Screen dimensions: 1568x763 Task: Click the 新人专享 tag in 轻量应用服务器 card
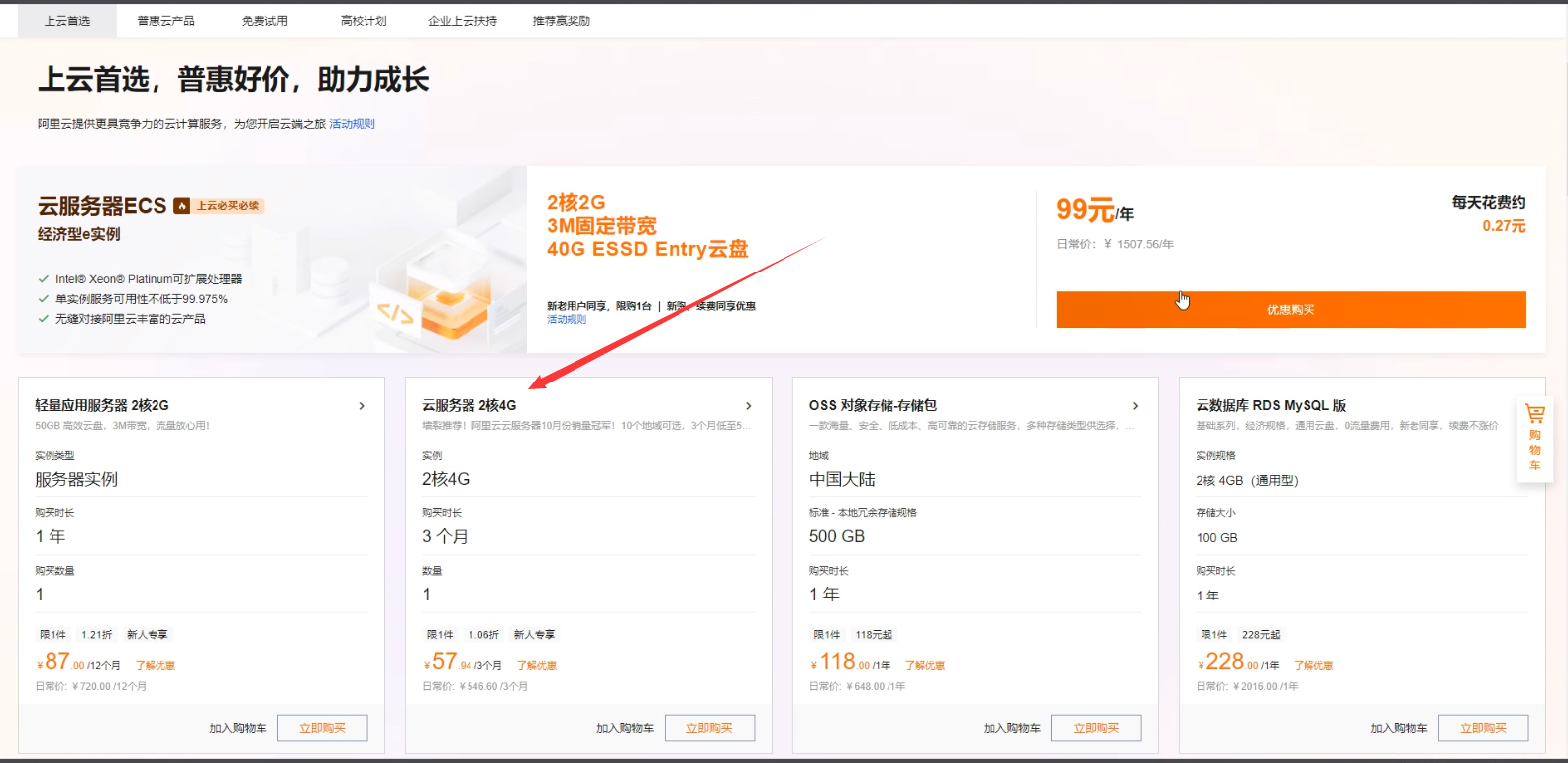point(148,635)
